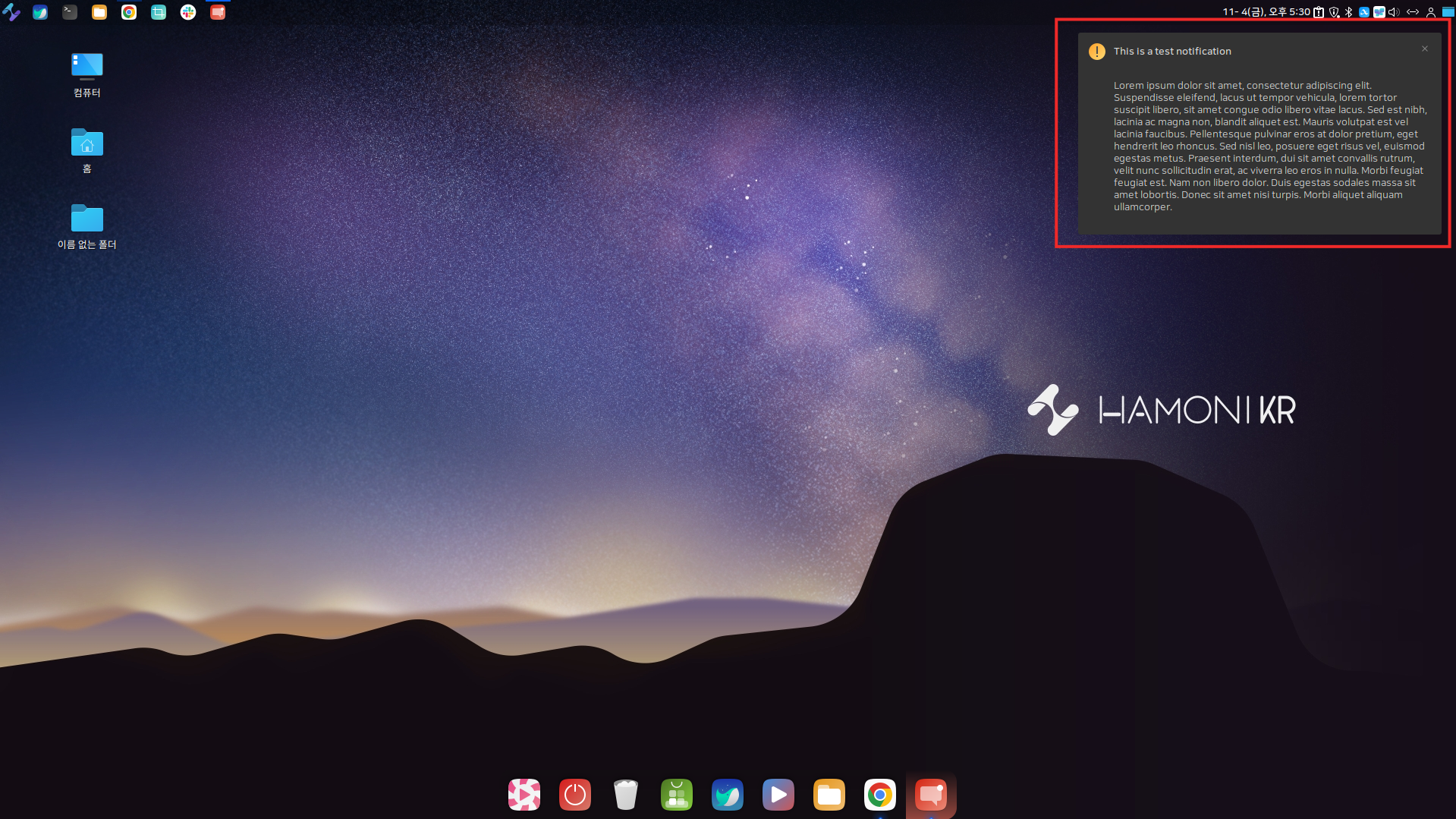
Task: Click the network arrows tray icon
Action: coord(1413,12)
